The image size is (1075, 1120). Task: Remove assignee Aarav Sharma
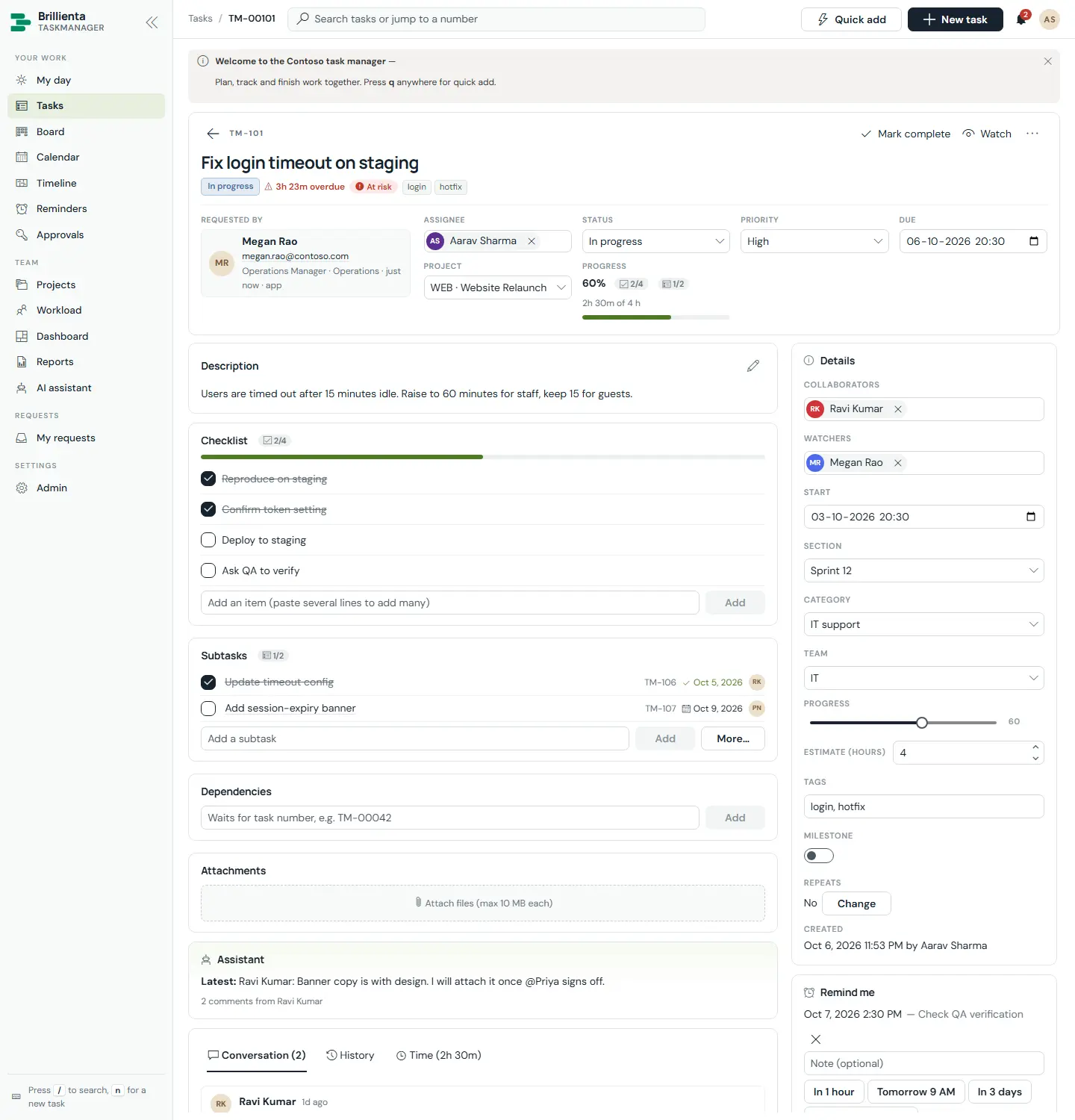[x=532, y=241]
